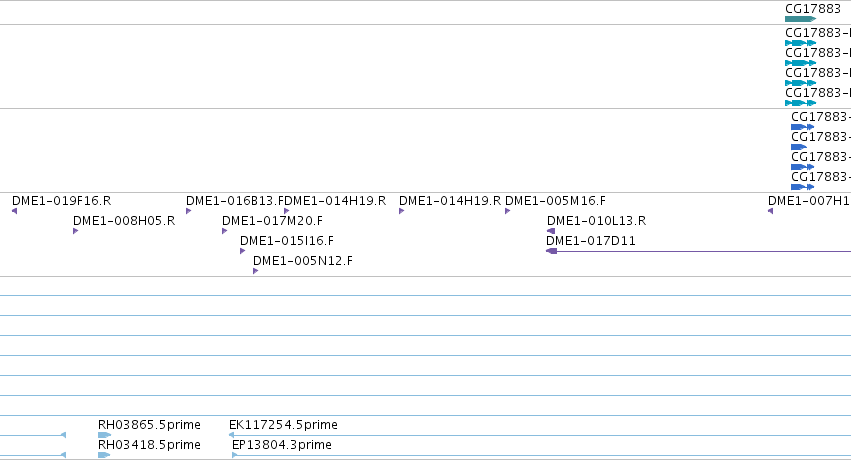Screen dimensions: 851x460
Task: Click the DME1-017D11 label
Action: point(590,241)
